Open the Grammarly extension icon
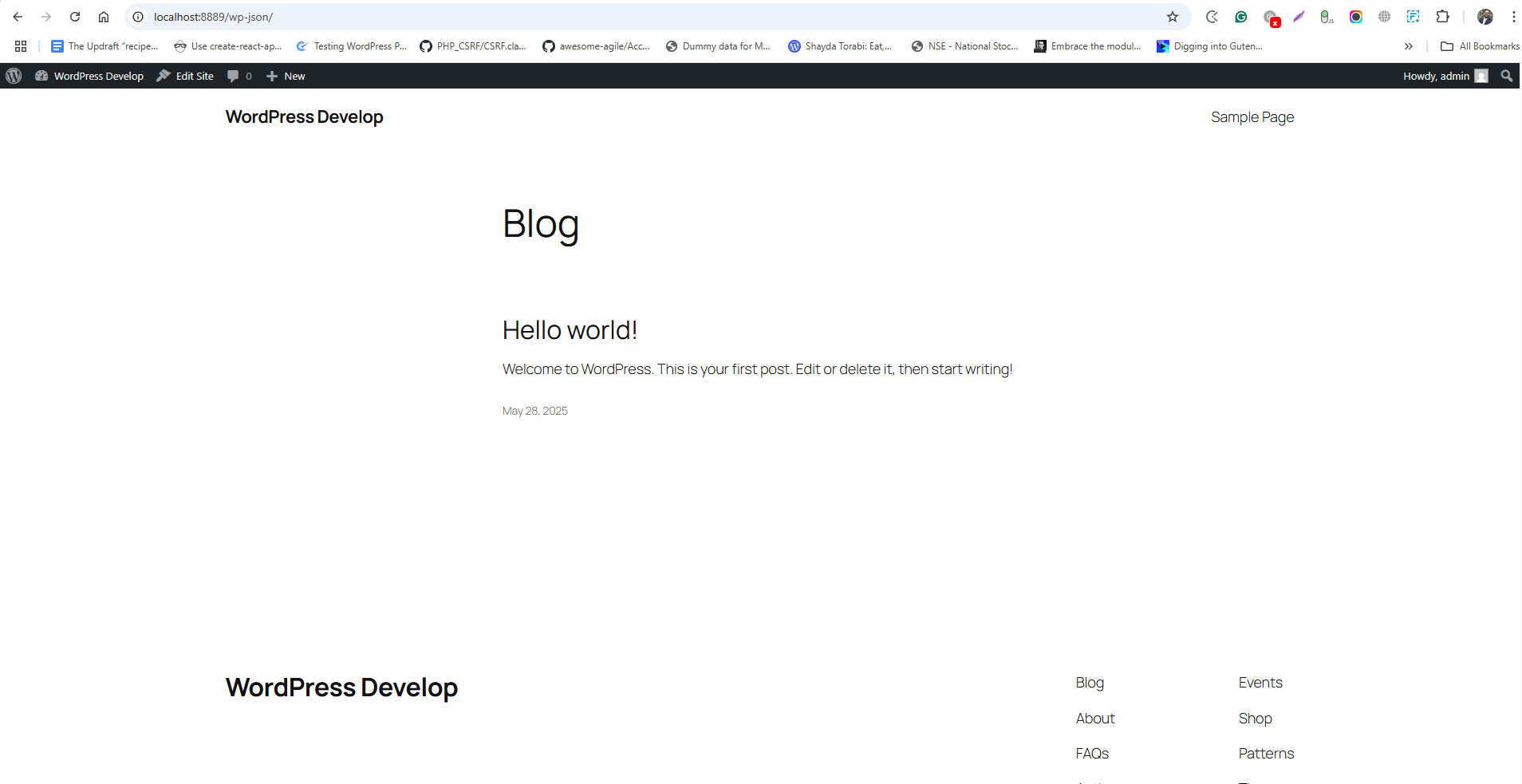1522x784 pixels. click(x=1241, y=17)
